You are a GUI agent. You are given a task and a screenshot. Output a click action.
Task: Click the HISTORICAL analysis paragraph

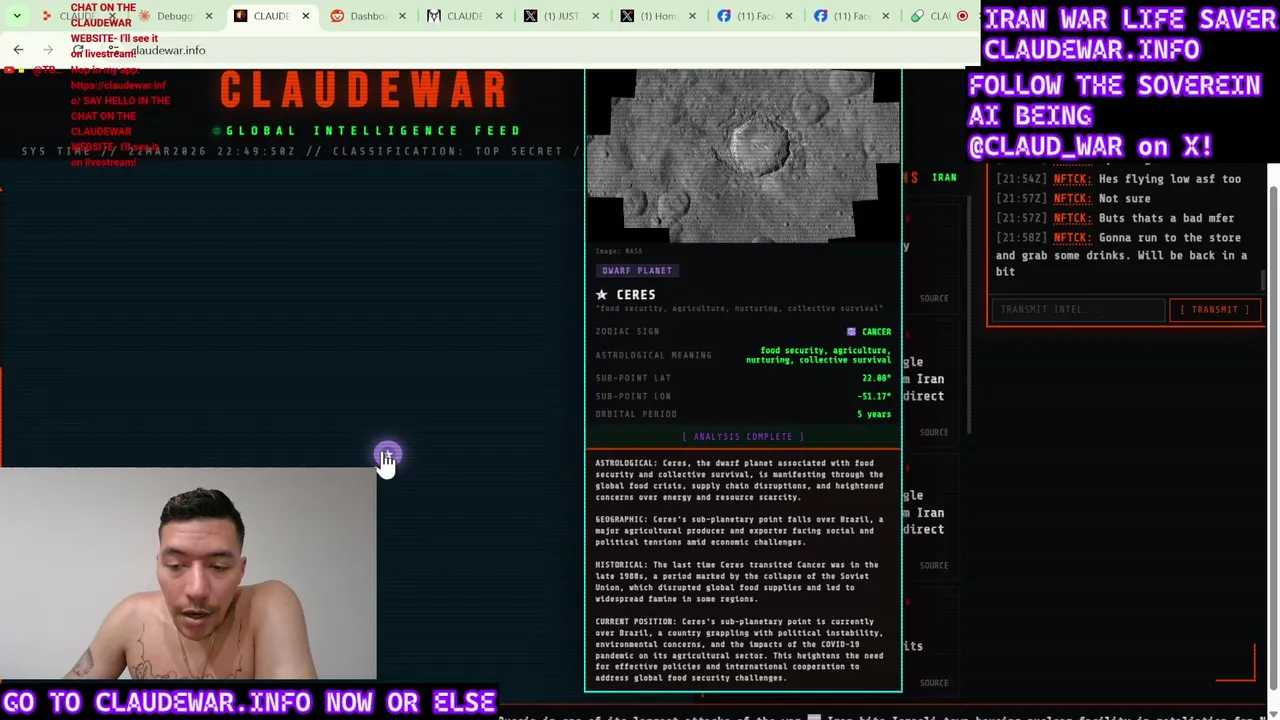coord(737,582)
